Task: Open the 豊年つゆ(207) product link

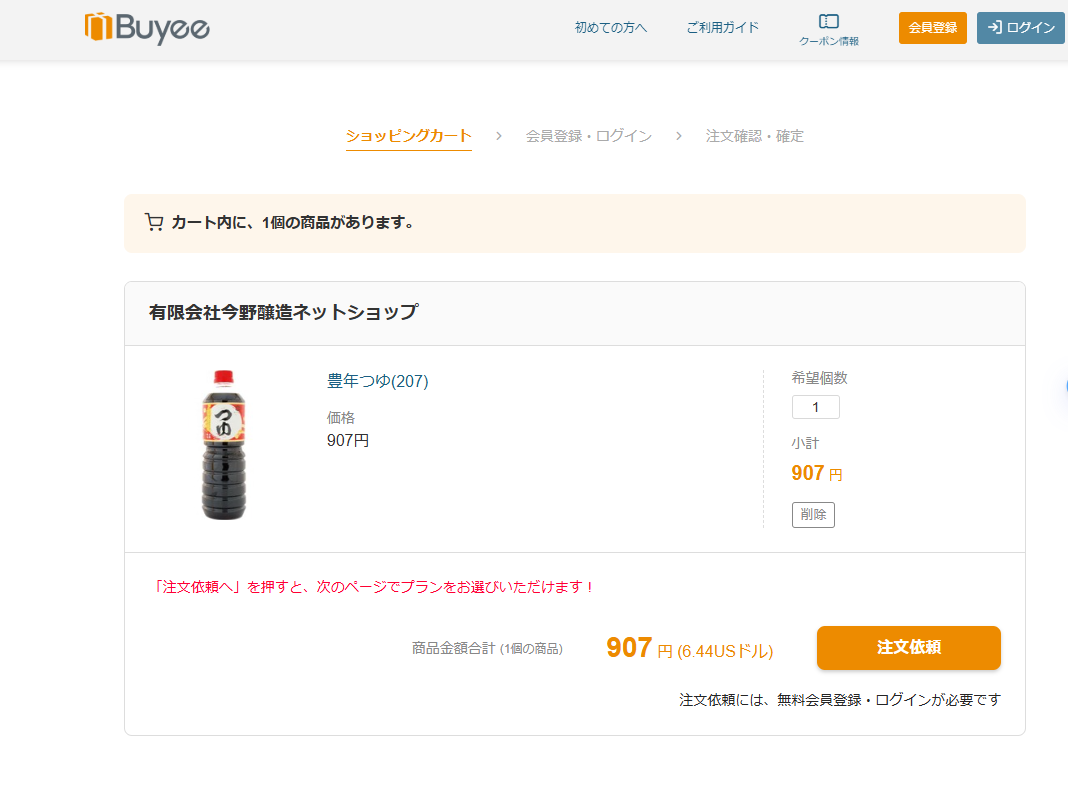Action: point(377,381)
